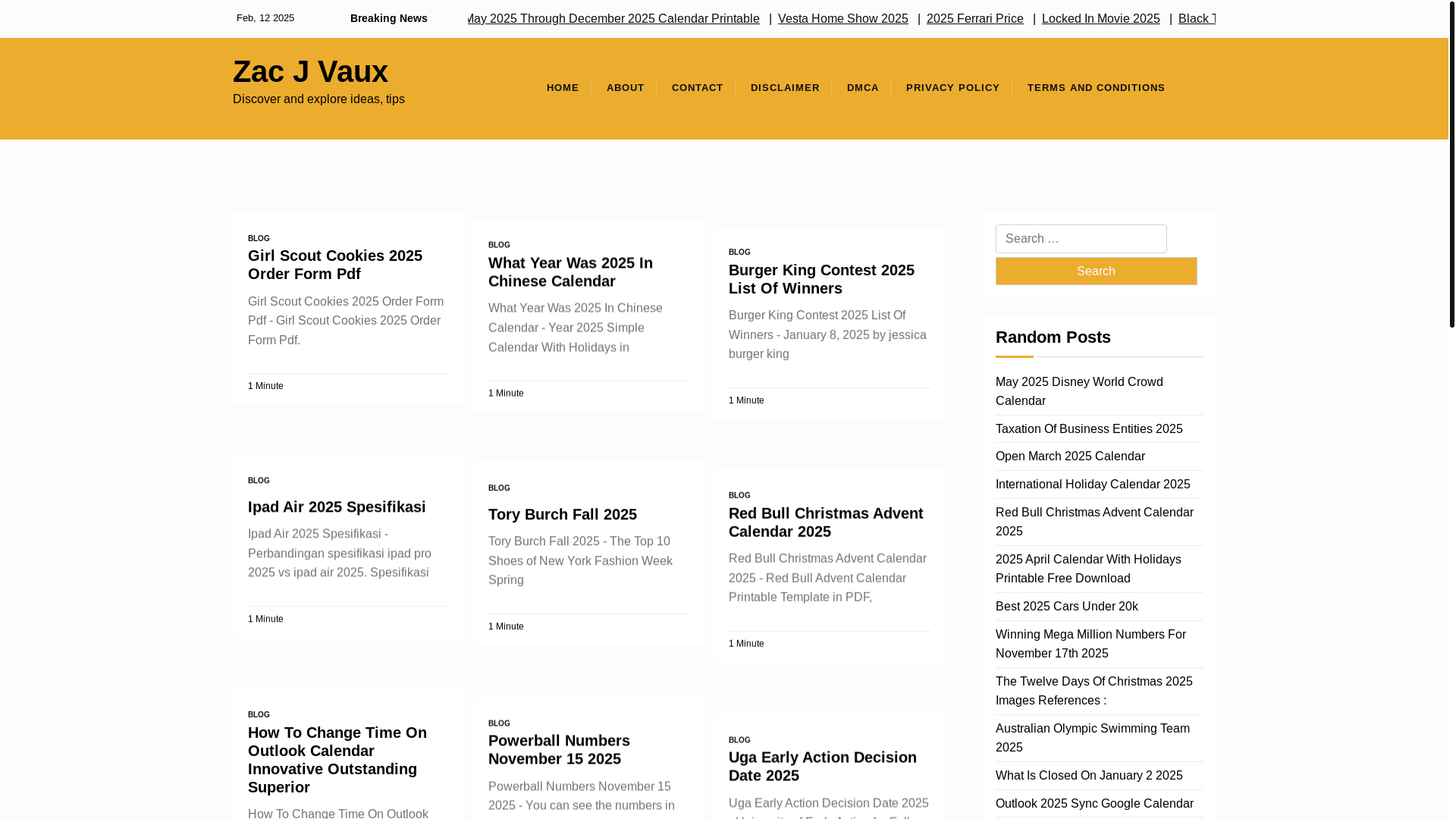Click the Zac J Vaux site title
The image size is (1456, 819).
(x=310, y=71)
